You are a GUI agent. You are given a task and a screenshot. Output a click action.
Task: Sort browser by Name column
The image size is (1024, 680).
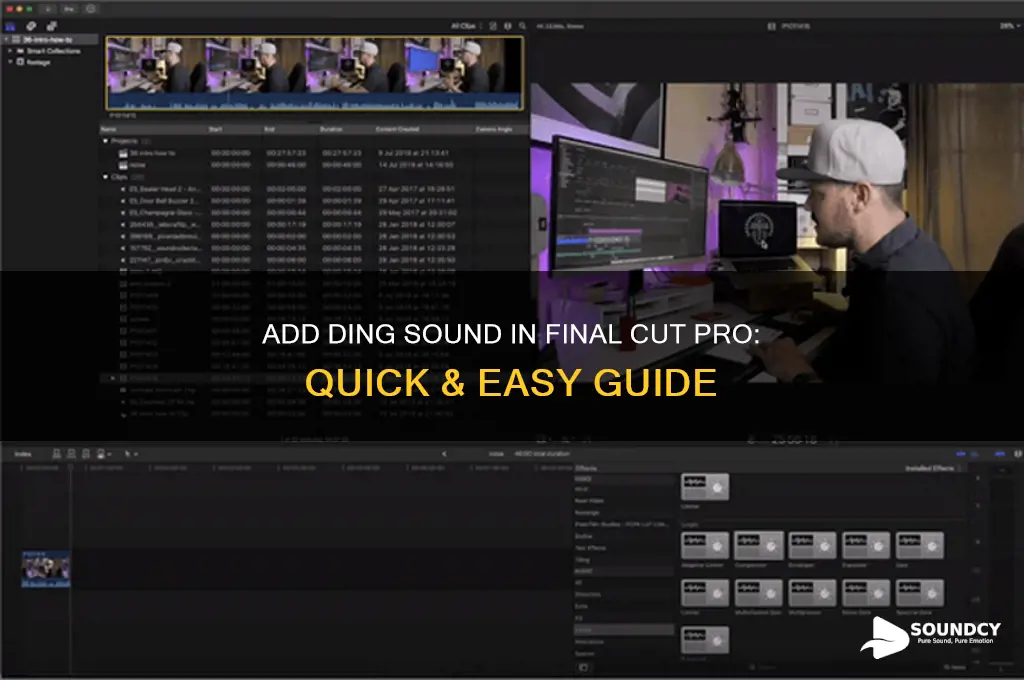(108, 129)
